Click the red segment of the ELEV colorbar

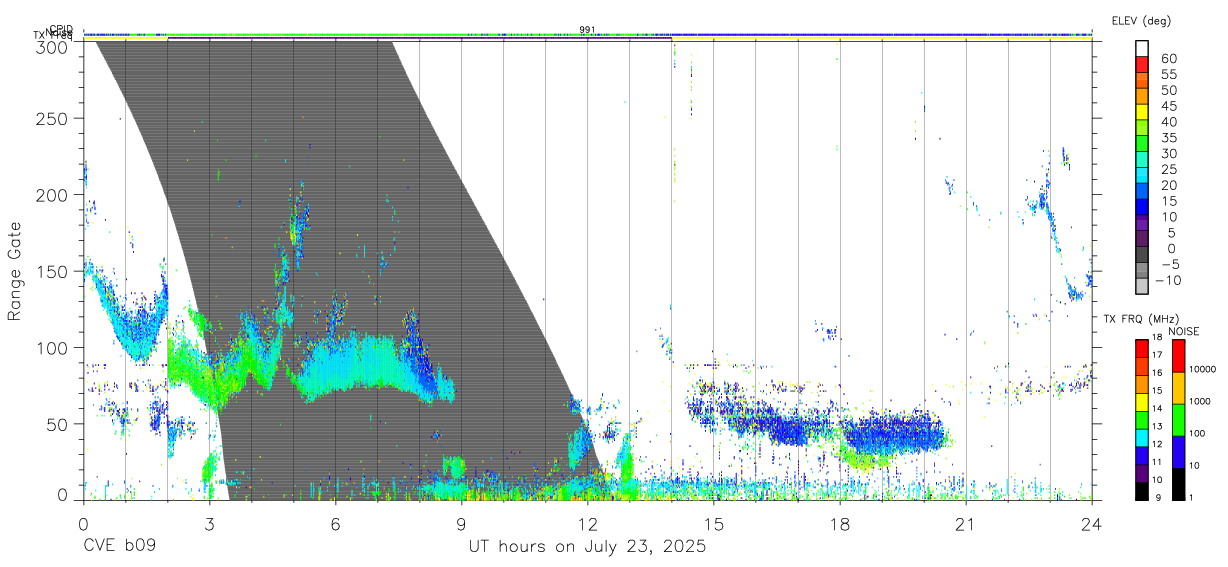coord(1142,64)
